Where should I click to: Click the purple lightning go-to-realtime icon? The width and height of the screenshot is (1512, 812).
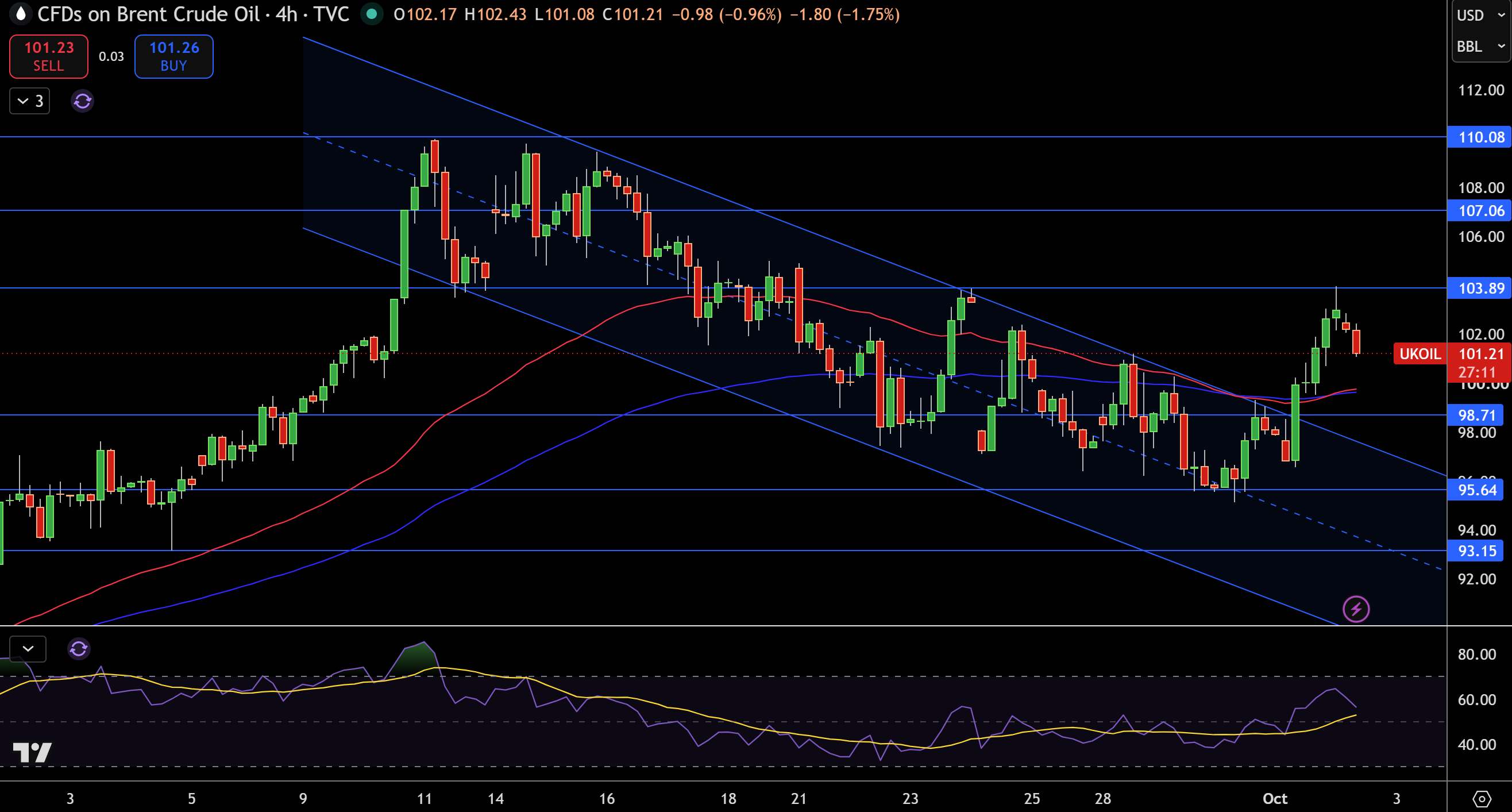click(1356, 609)
